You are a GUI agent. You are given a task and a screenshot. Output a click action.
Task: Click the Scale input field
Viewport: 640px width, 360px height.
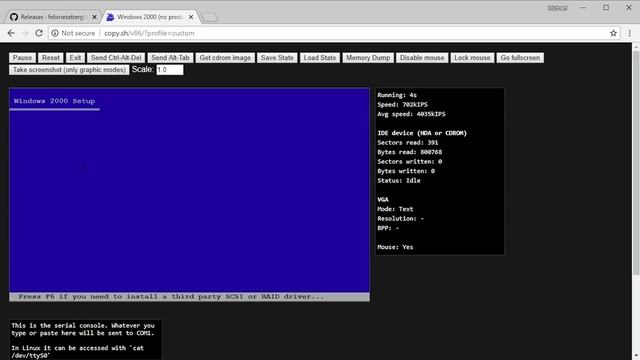click(170, 70)
